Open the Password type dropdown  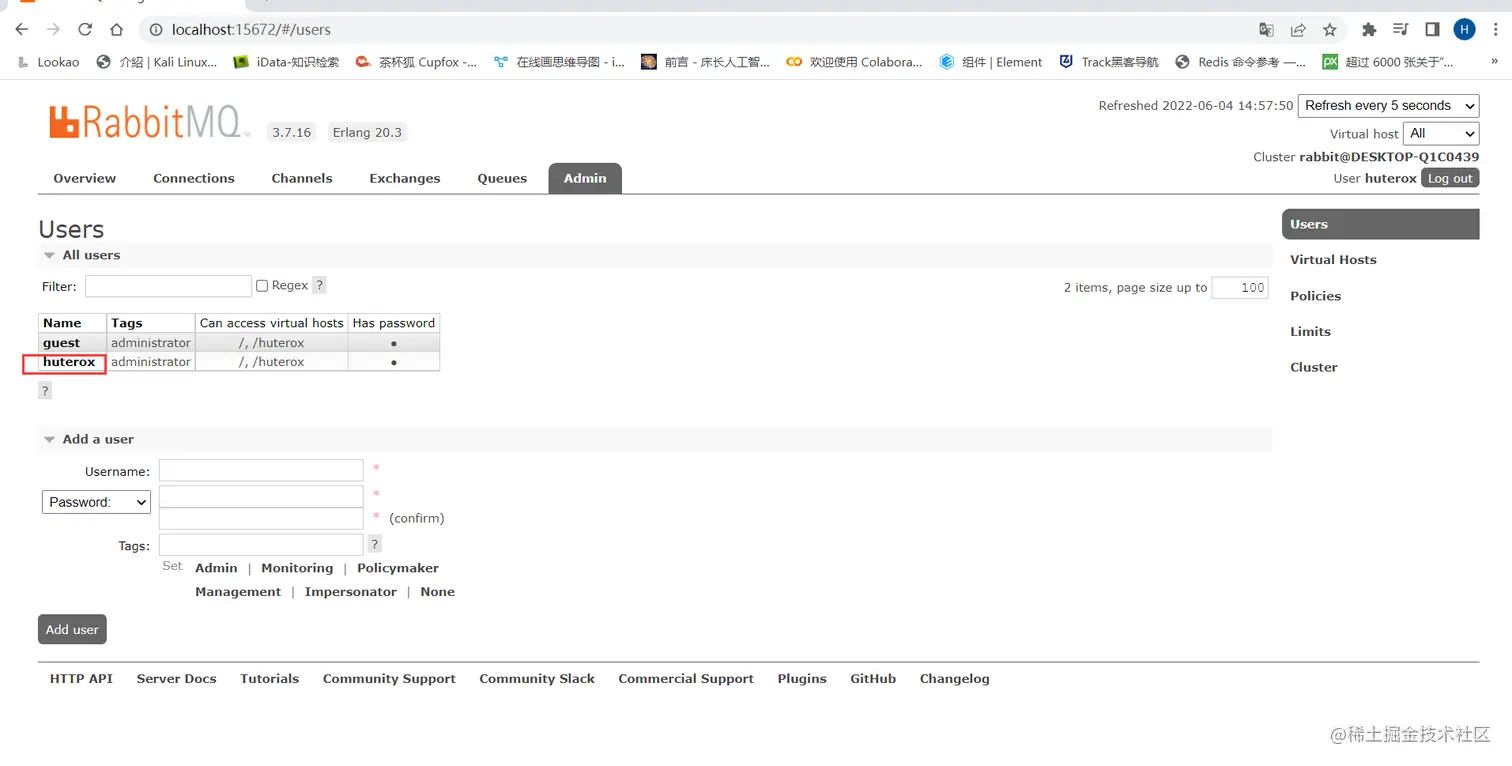[x=96, y=502]
